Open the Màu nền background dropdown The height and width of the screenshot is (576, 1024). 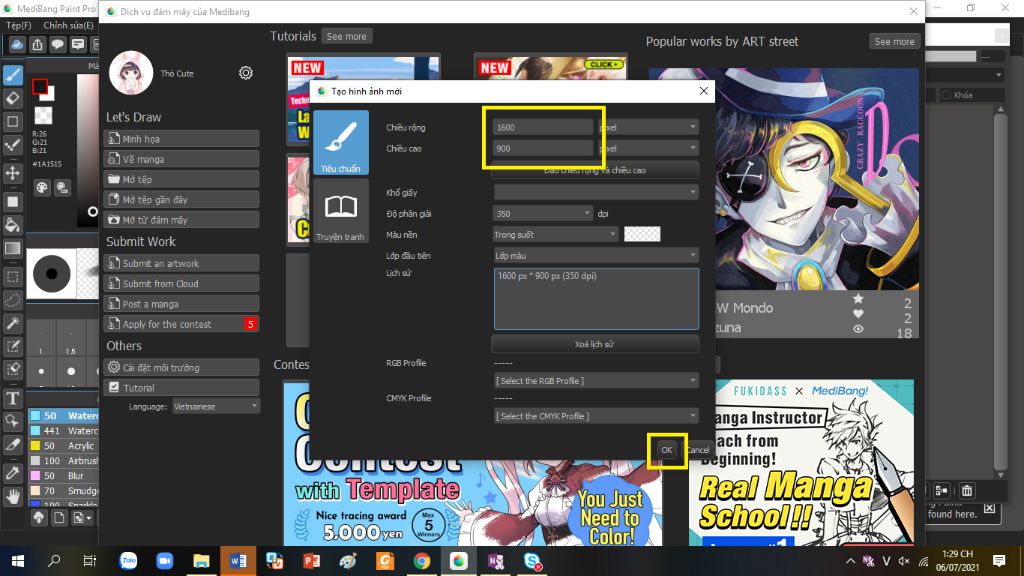click(555, 234)
